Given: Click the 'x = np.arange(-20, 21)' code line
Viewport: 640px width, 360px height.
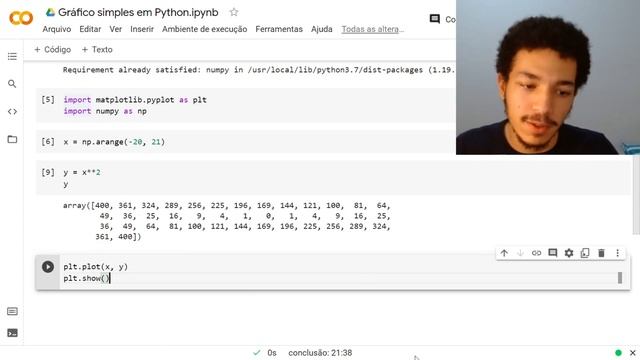Looking at the screenshot, I should click(x=114, y=142).
